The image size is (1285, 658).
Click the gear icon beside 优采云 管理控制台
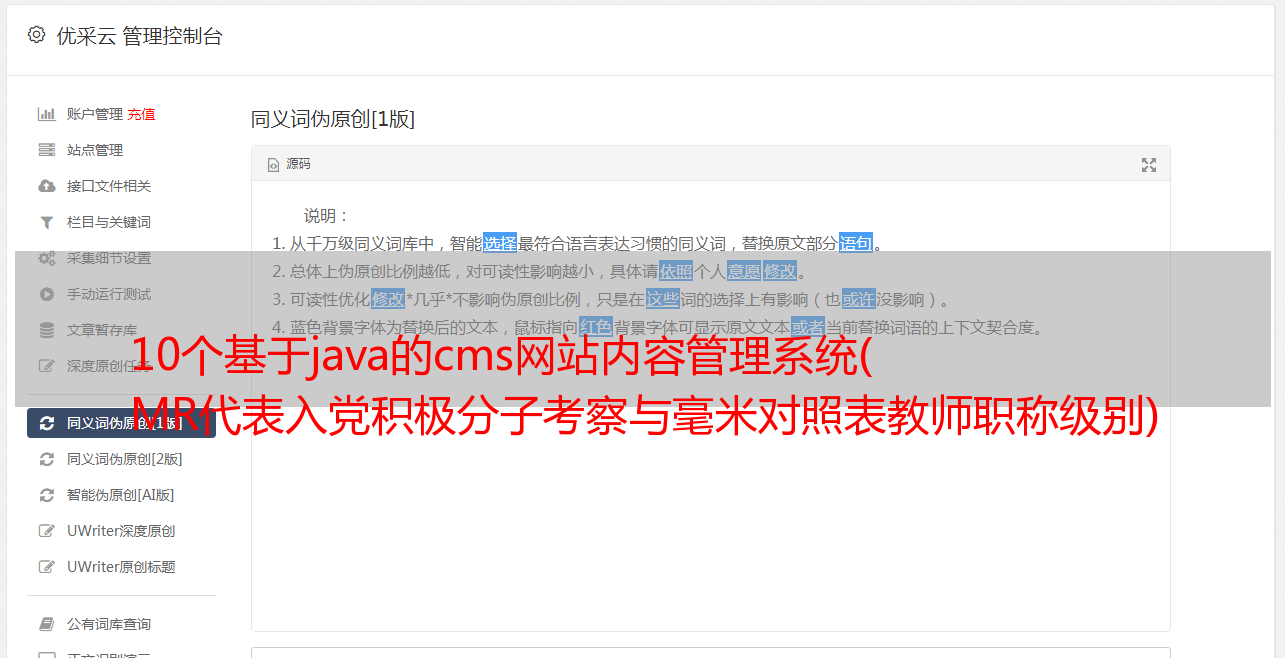click(37, 35)
